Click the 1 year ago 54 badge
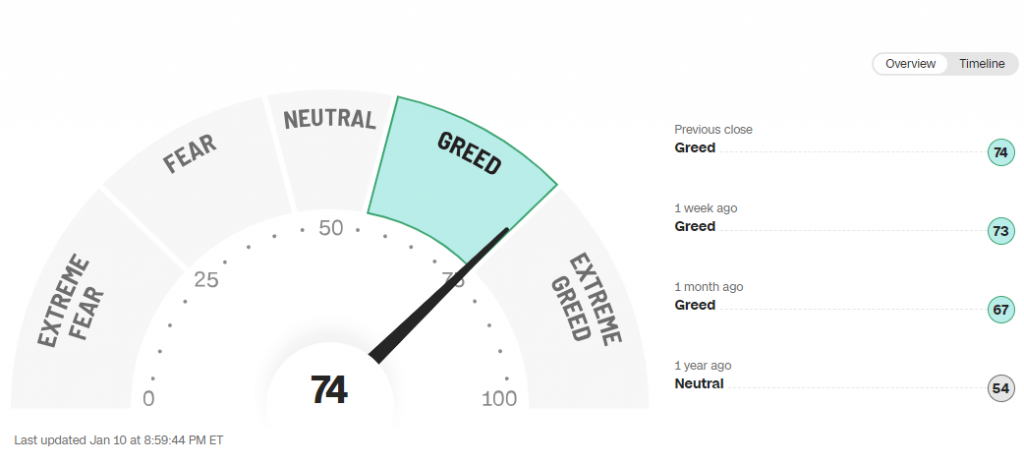 1000,388
